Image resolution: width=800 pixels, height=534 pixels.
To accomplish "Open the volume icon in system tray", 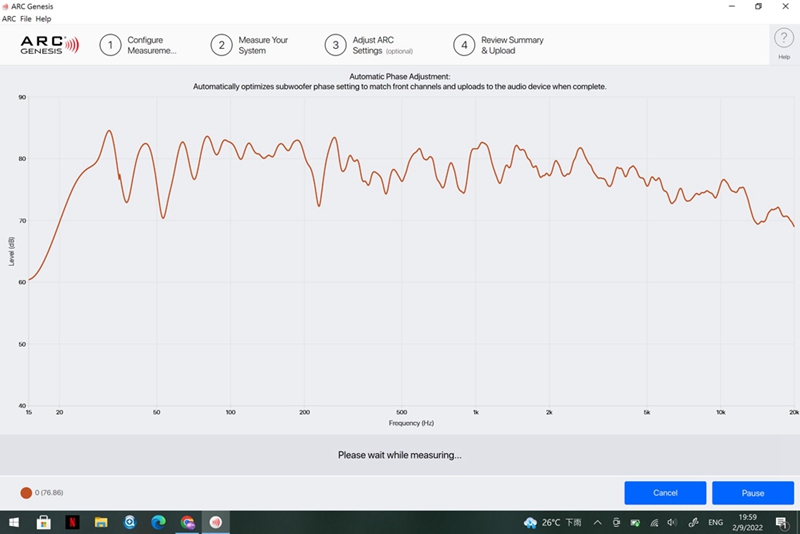I will coord(672,522).
